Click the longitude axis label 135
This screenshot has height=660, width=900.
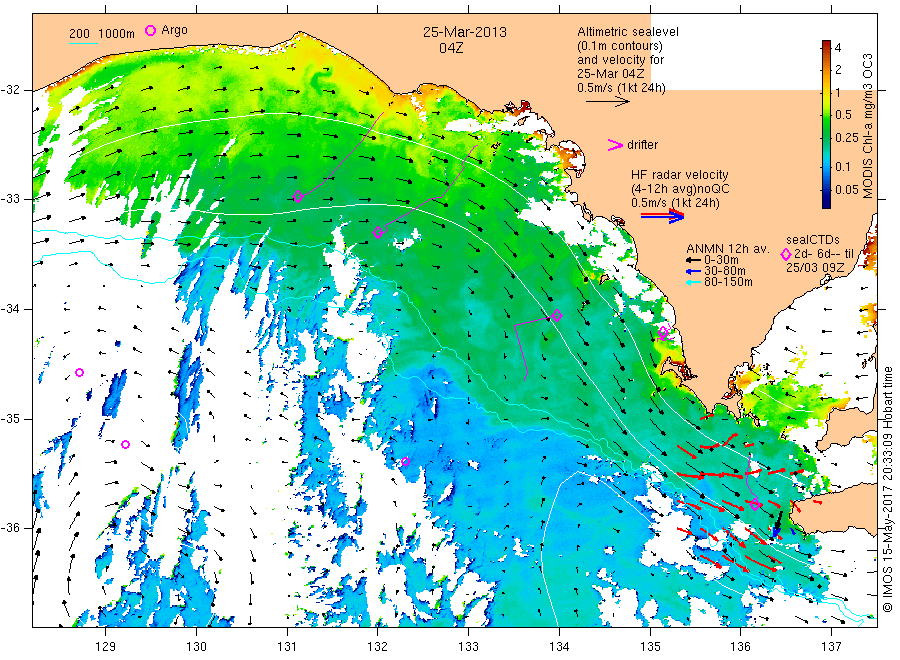coord(650,647)
